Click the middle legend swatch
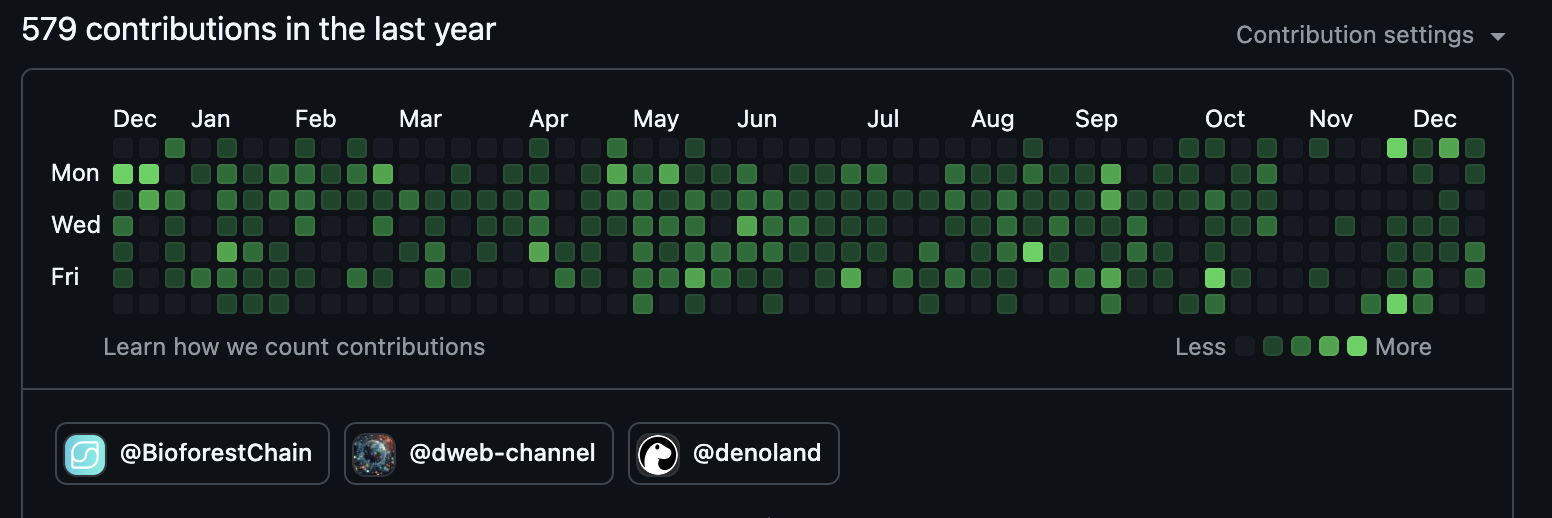The height and width of the screenshot is (518, 1552). pos(1301,347)
